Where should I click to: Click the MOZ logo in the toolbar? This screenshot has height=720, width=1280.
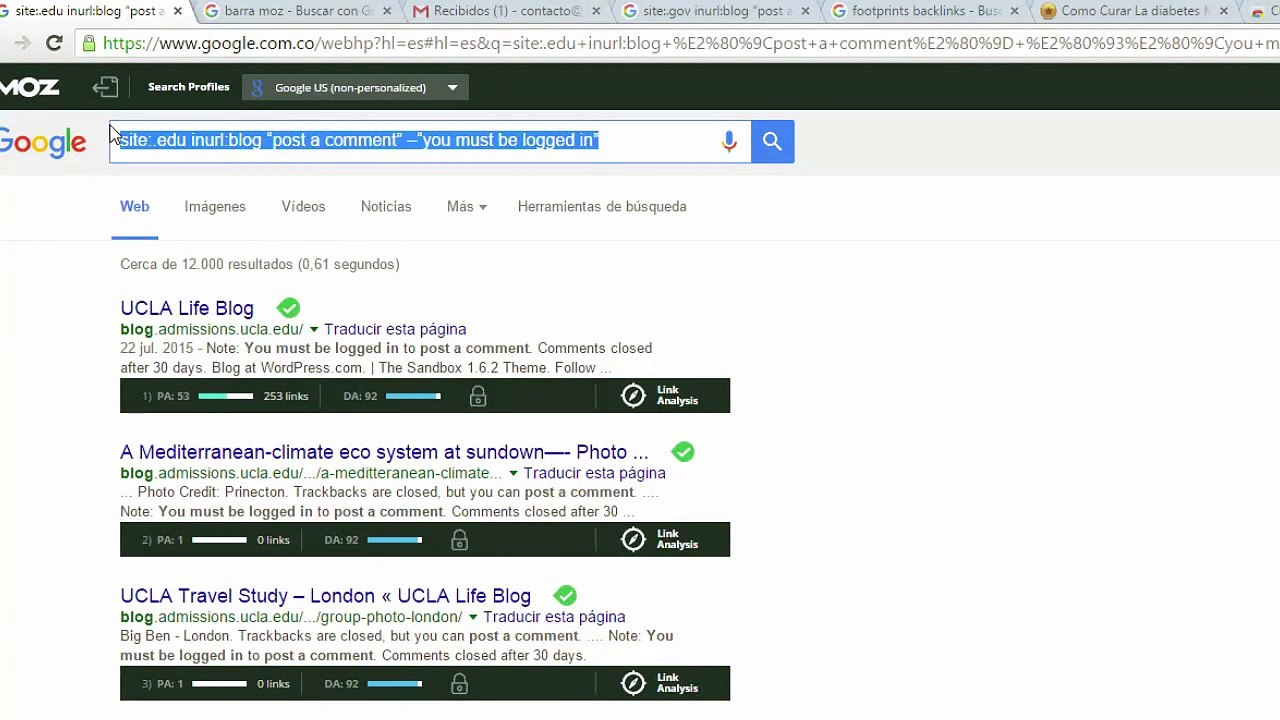point(29,88)
